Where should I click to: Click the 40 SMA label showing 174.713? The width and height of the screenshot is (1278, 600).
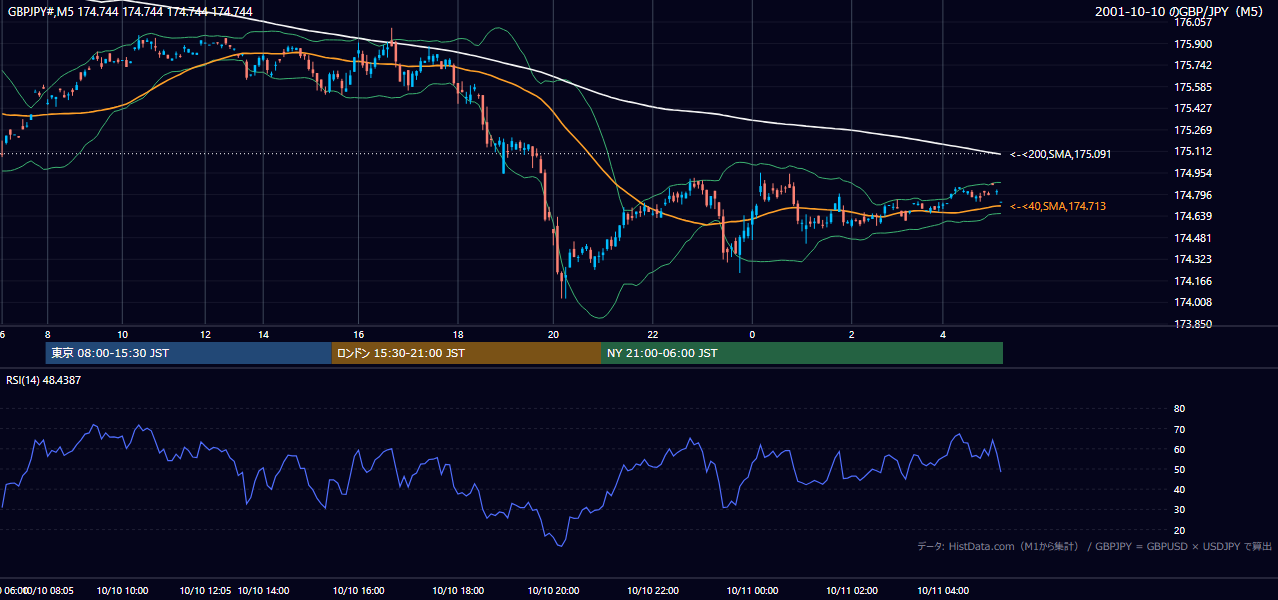pos(1057,206)
